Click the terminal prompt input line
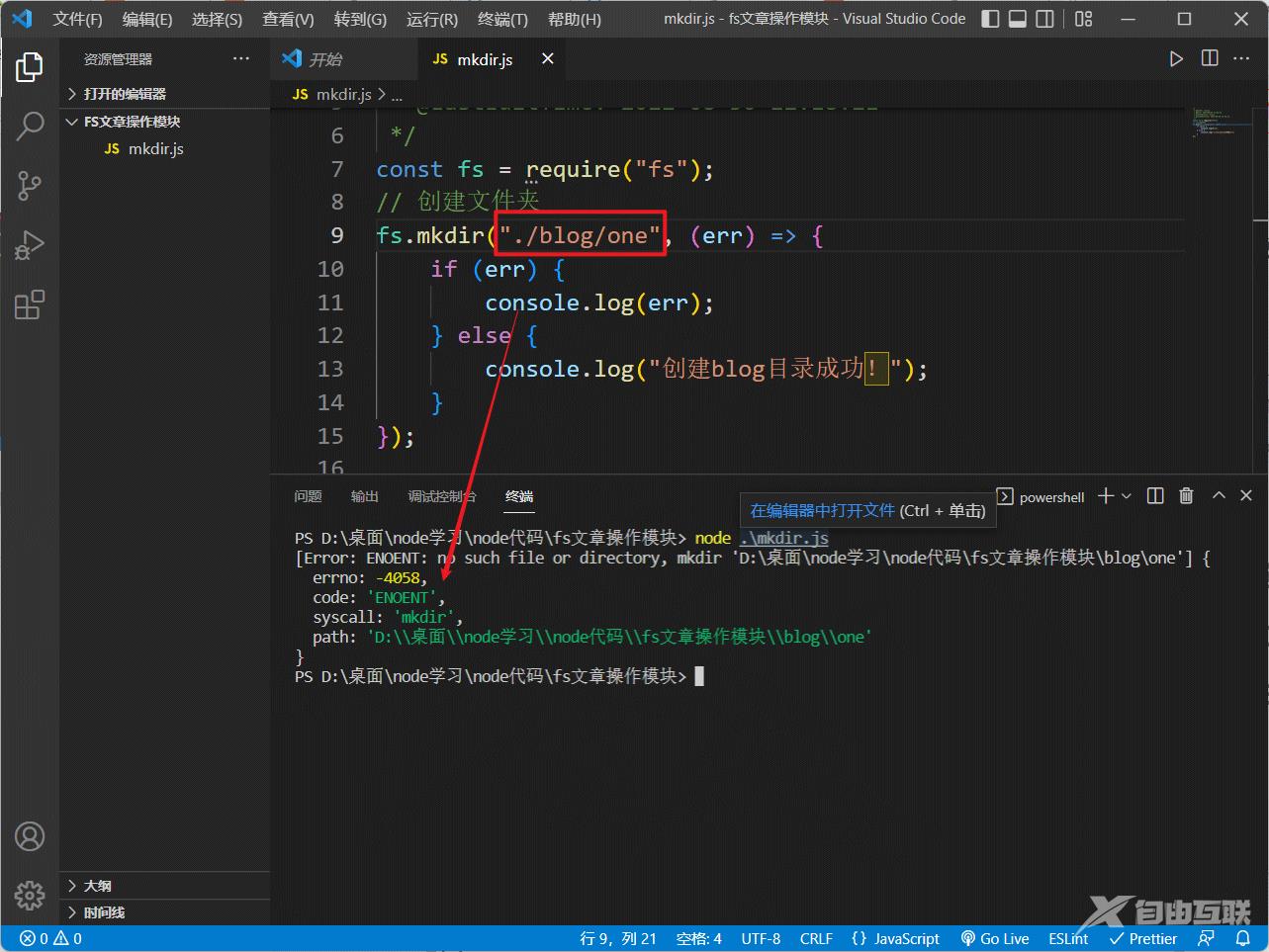Viewport: 1269px width, 952px height. (499, 676)
